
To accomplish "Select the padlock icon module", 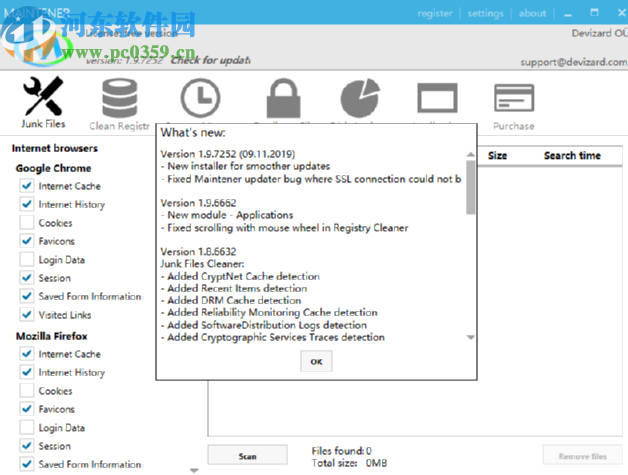I will (x=284, y=98).
